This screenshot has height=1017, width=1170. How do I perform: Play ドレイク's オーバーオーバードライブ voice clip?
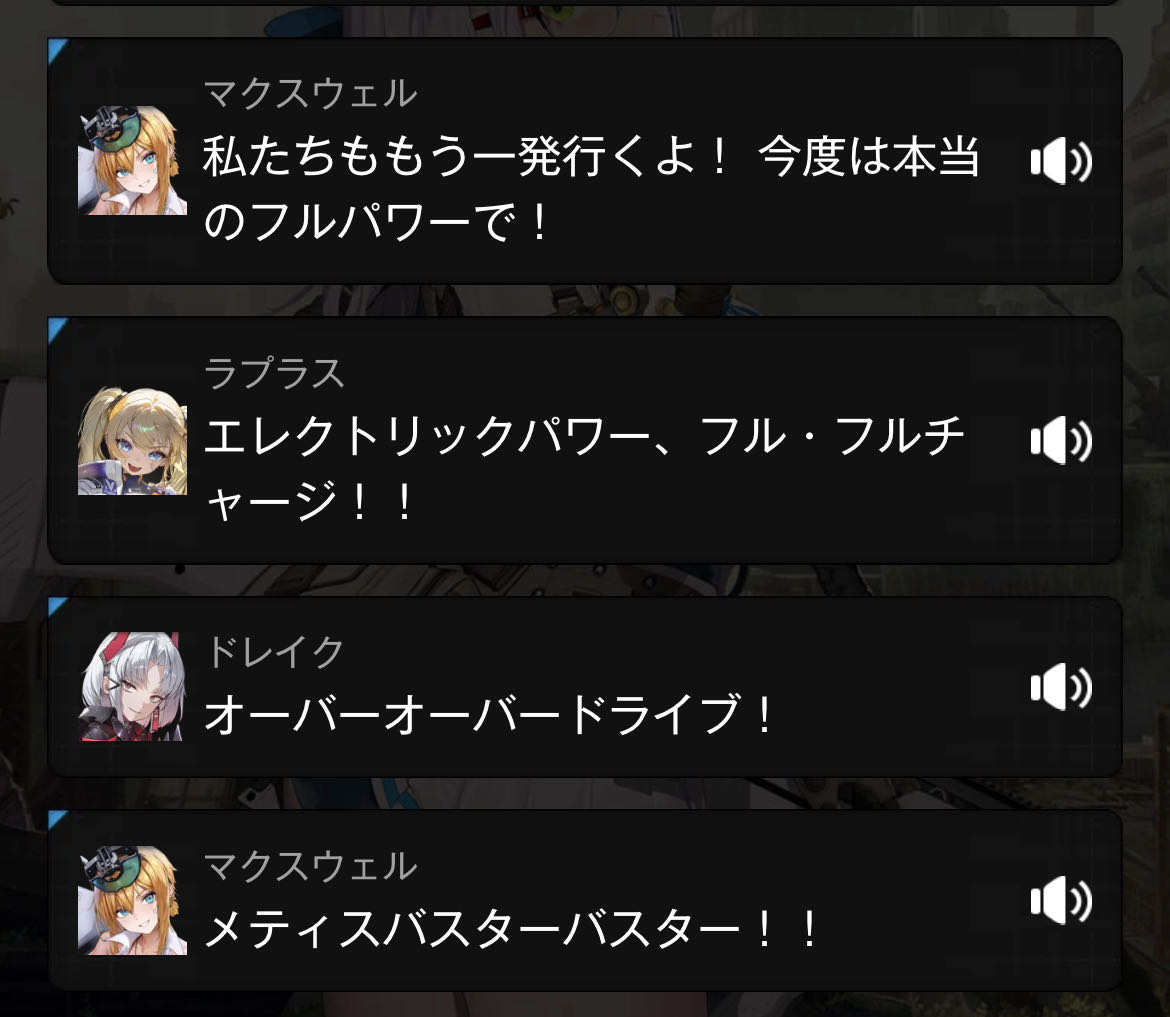[x=1060, y=686]
